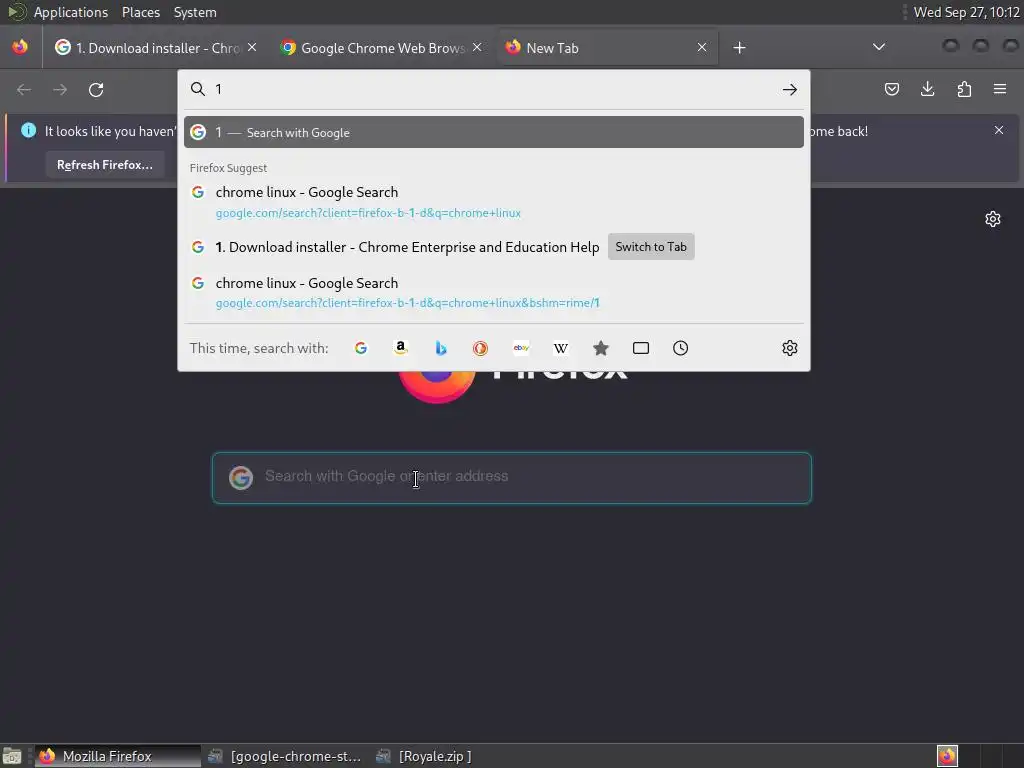Open a new tab with plus button
The width and height of the screenshot is (1024, 768).
tap(739, 48)
